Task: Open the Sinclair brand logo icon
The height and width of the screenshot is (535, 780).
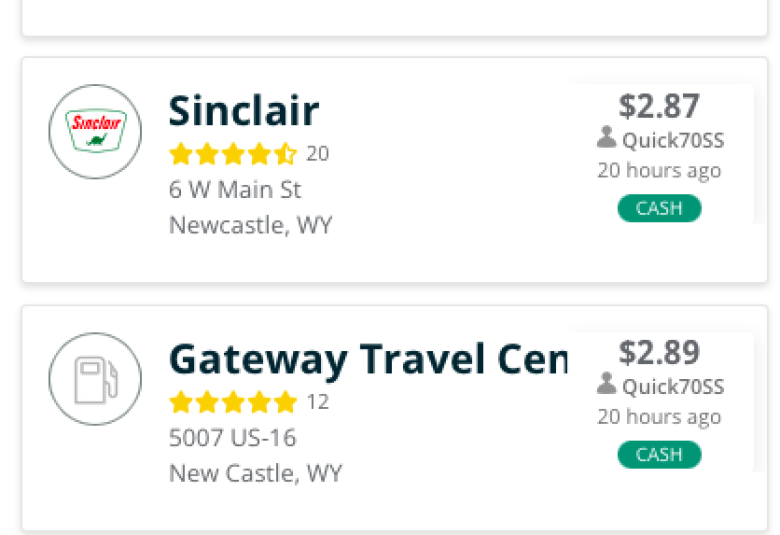Action: point(95,131)
